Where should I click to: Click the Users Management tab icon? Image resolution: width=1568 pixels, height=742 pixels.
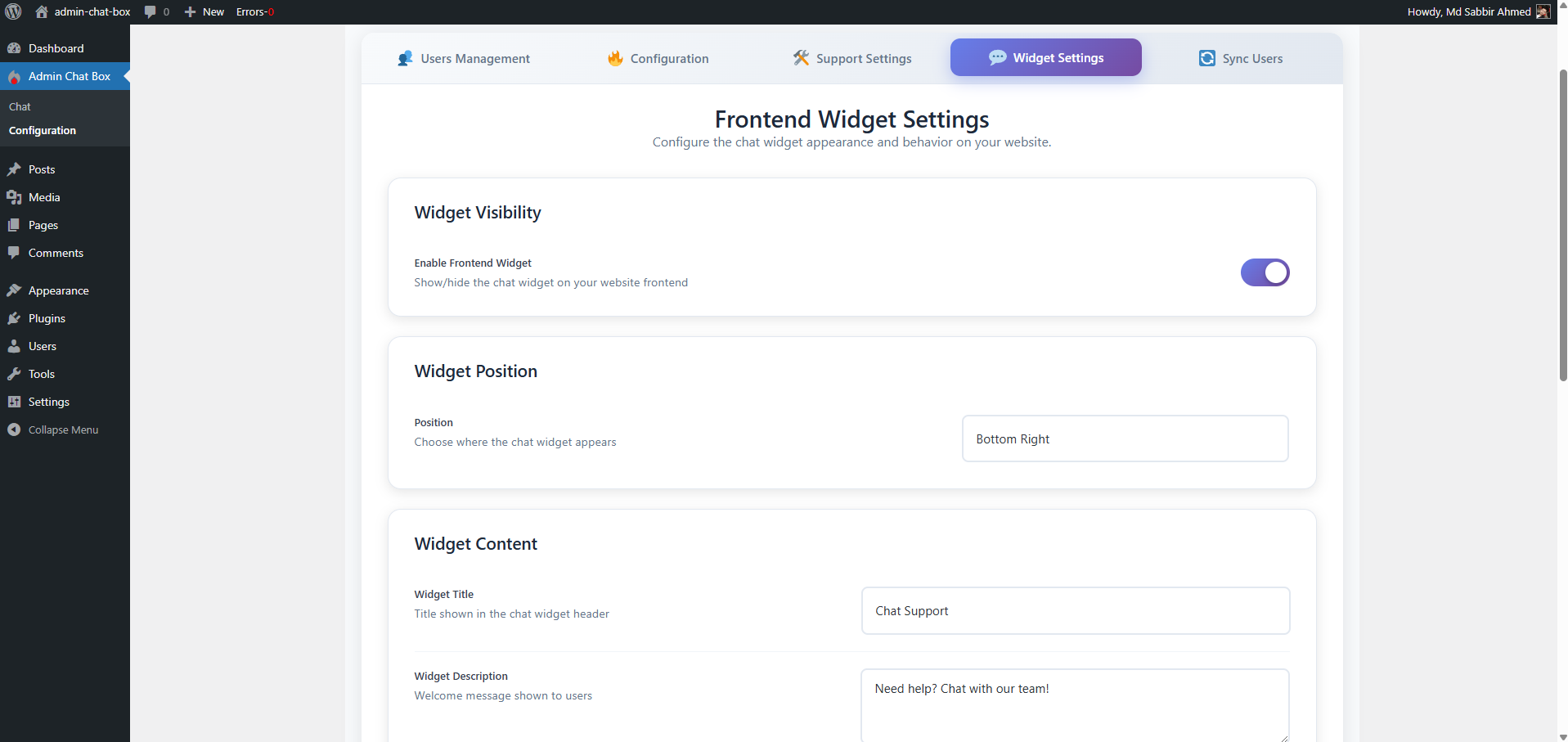405,58
